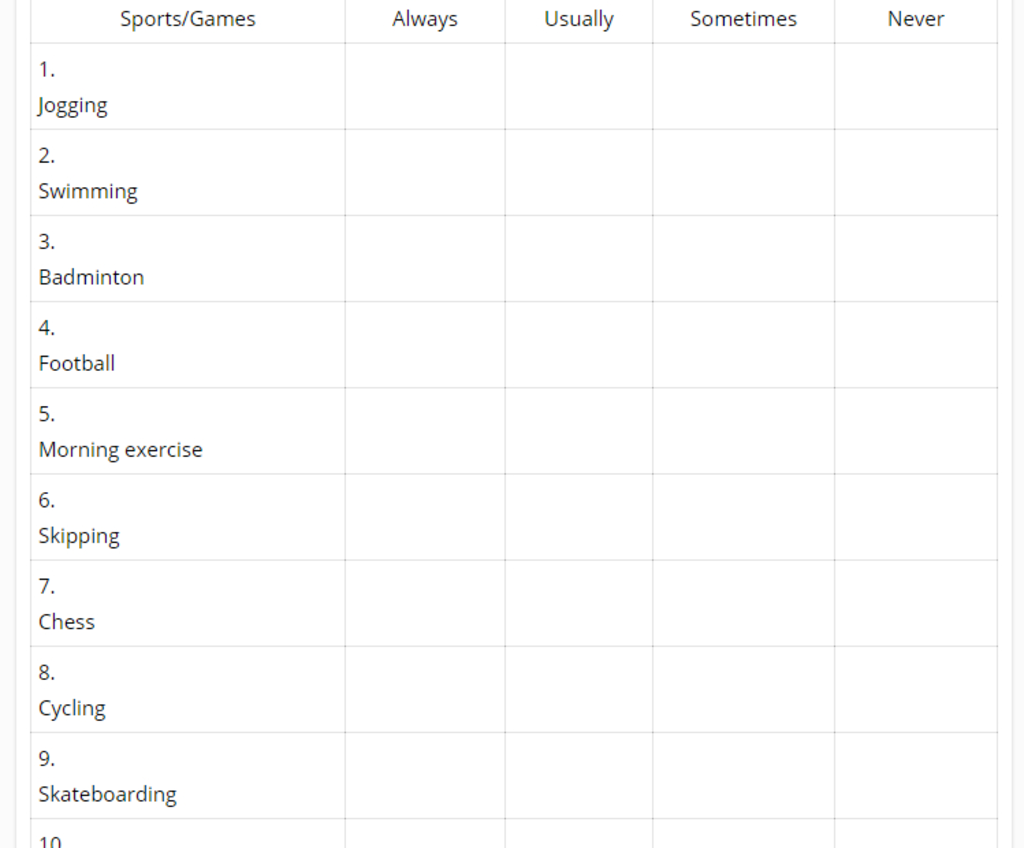
Task: Click the Never column header
Action: (x=916, y=19)
